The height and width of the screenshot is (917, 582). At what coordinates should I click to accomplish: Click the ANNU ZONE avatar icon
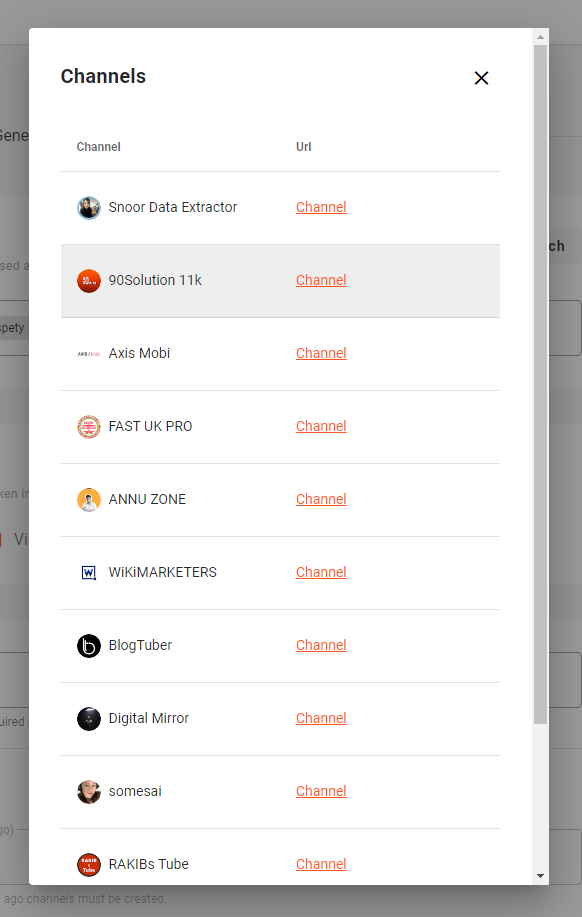[x=89, y=500]
